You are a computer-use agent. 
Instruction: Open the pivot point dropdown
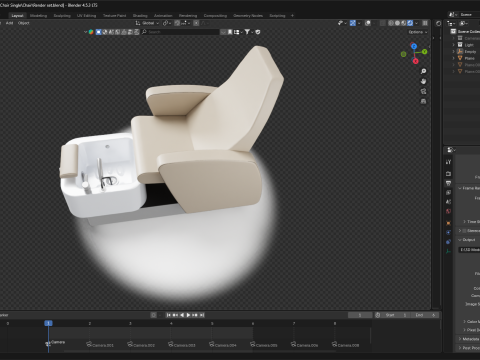coord(167,23)
